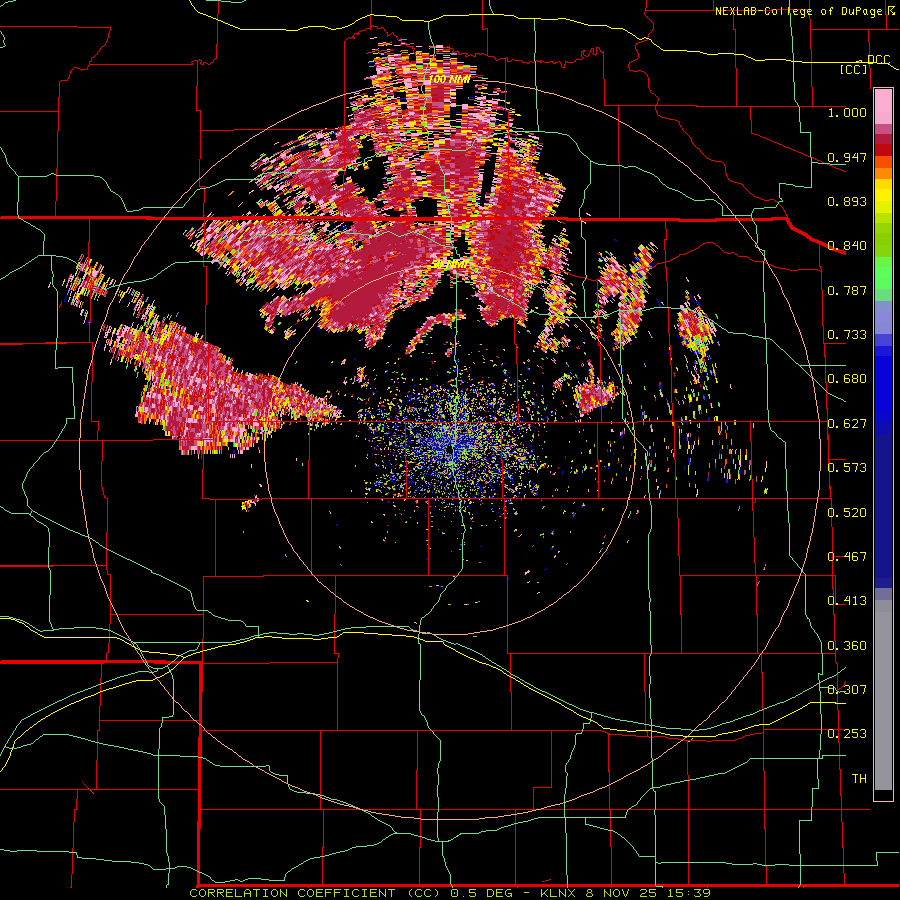Select the 0.467 legend value
This screenshot has height=900, width=900.
tap(847, 557)
